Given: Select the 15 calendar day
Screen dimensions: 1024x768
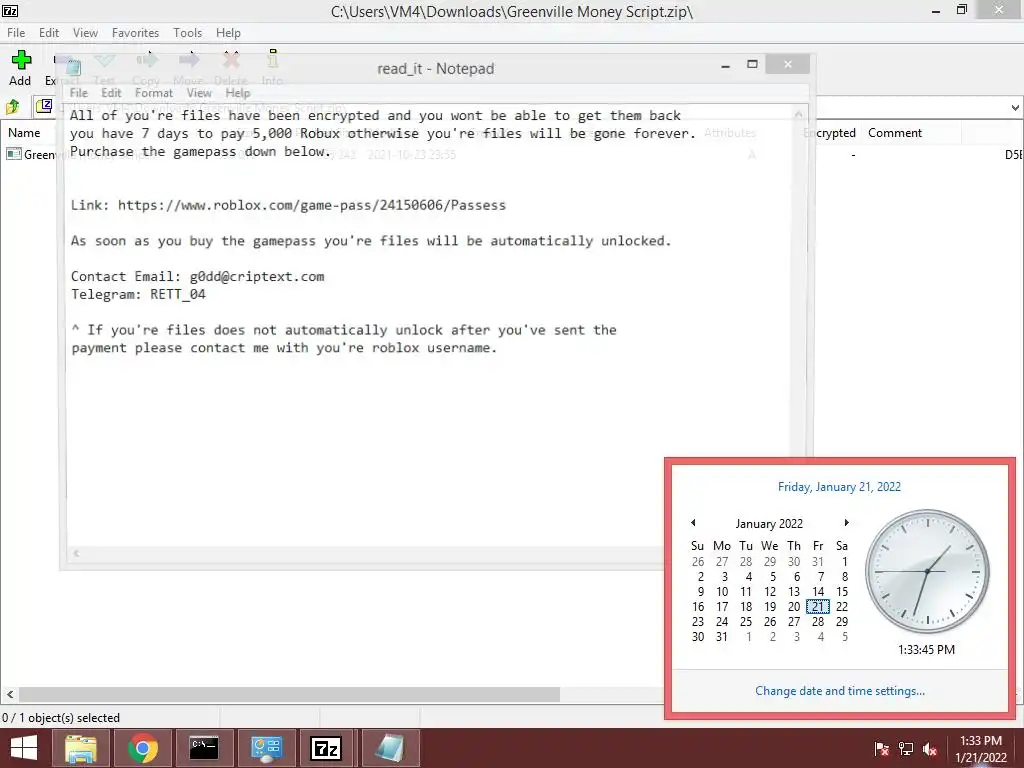Looking at the screenshot, I should click(x=842, y=592).
